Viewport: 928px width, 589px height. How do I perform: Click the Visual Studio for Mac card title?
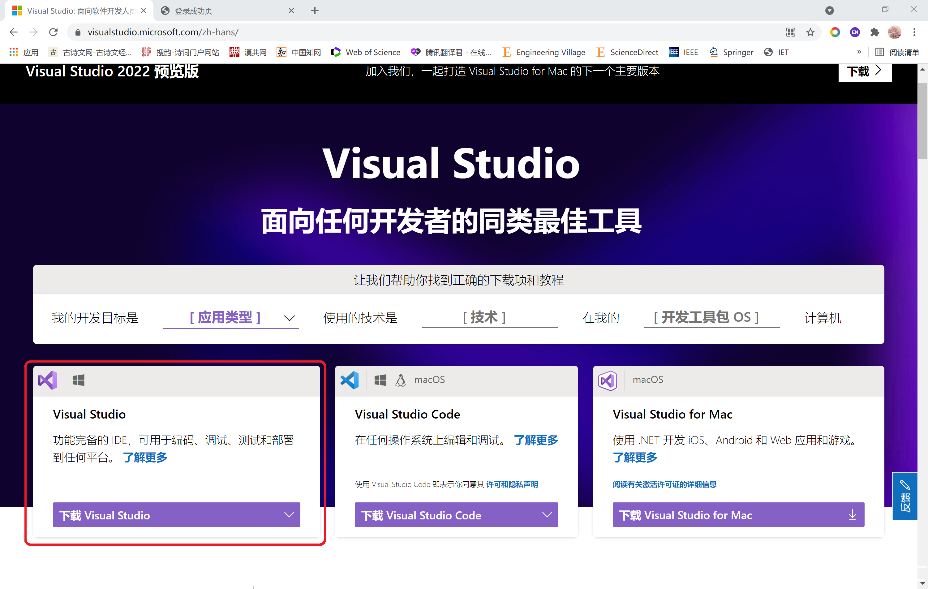click(672, 414)
